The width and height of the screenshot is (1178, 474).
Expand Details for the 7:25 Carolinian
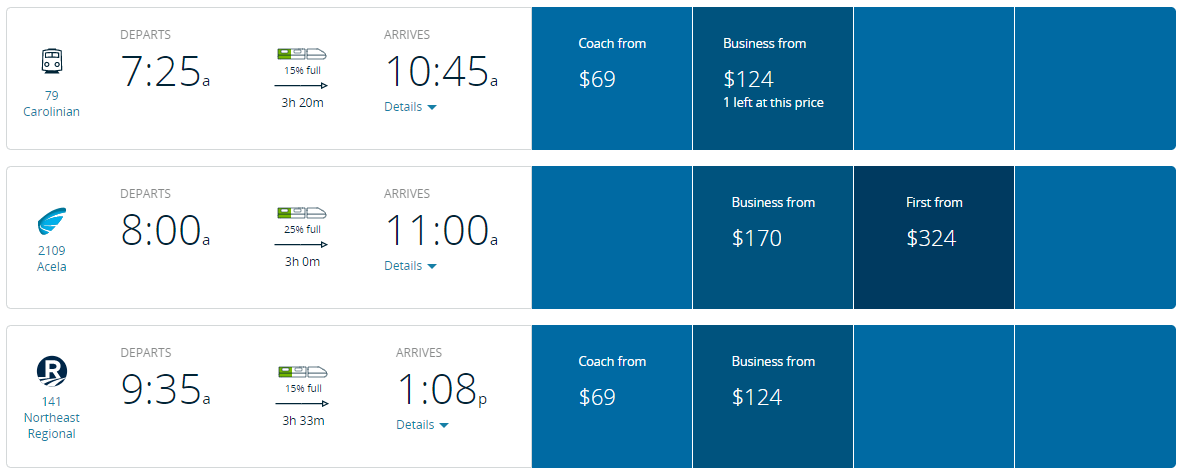[x=410, y=107]
